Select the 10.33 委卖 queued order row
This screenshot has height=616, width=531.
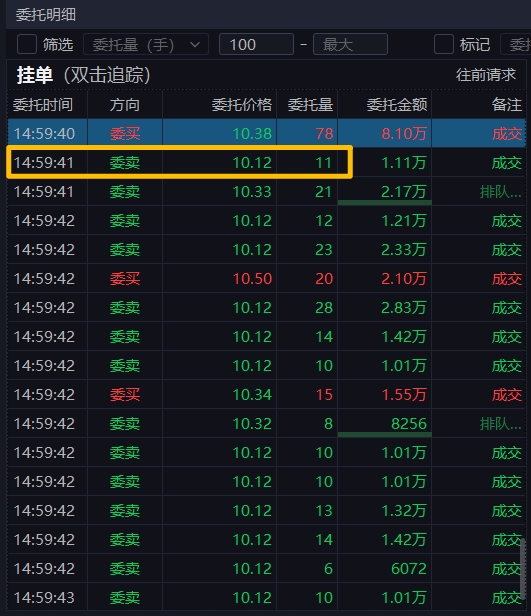pos(266,191)
